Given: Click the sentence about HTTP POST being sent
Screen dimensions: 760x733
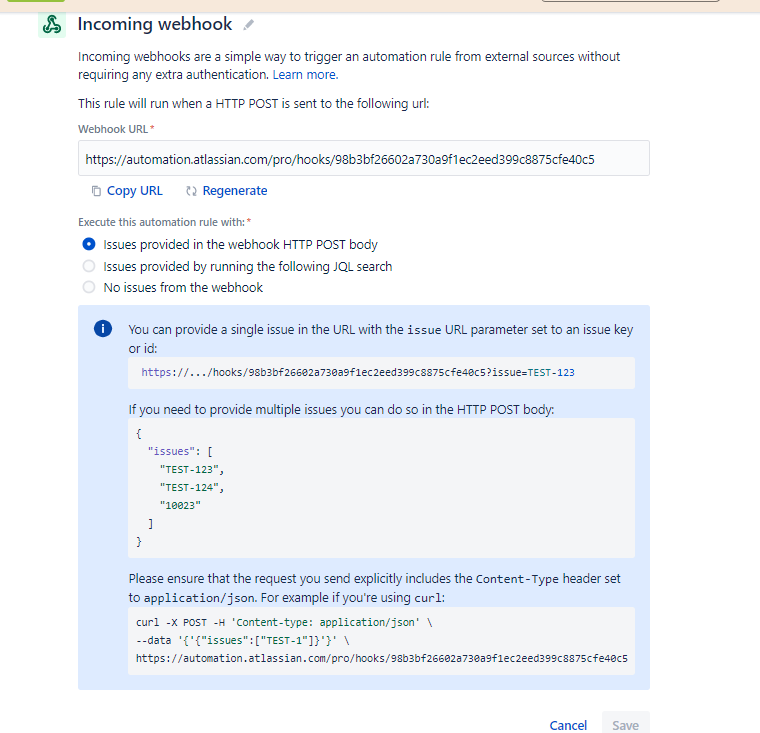Looking at the screenshot, I should pyautogui.click(x=253, y=103).
